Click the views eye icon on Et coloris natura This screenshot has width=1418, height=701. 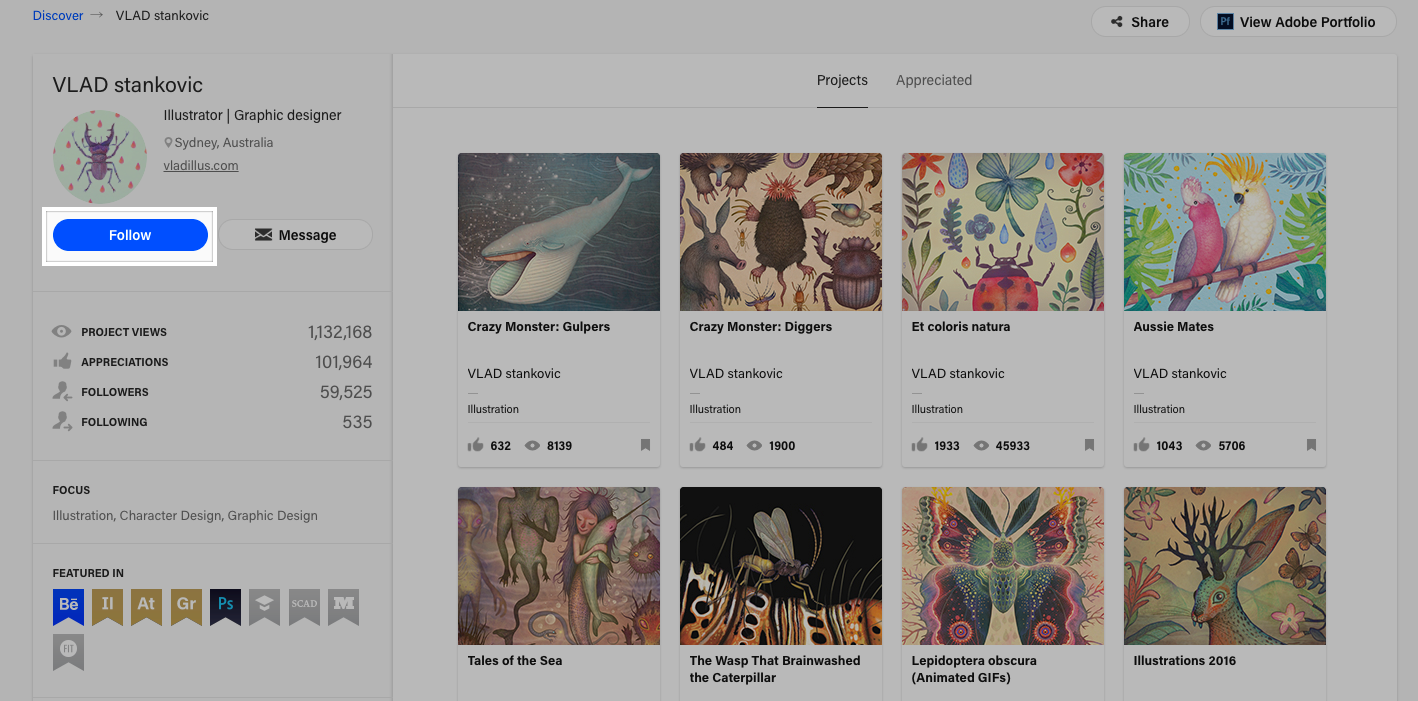(982, 445)
